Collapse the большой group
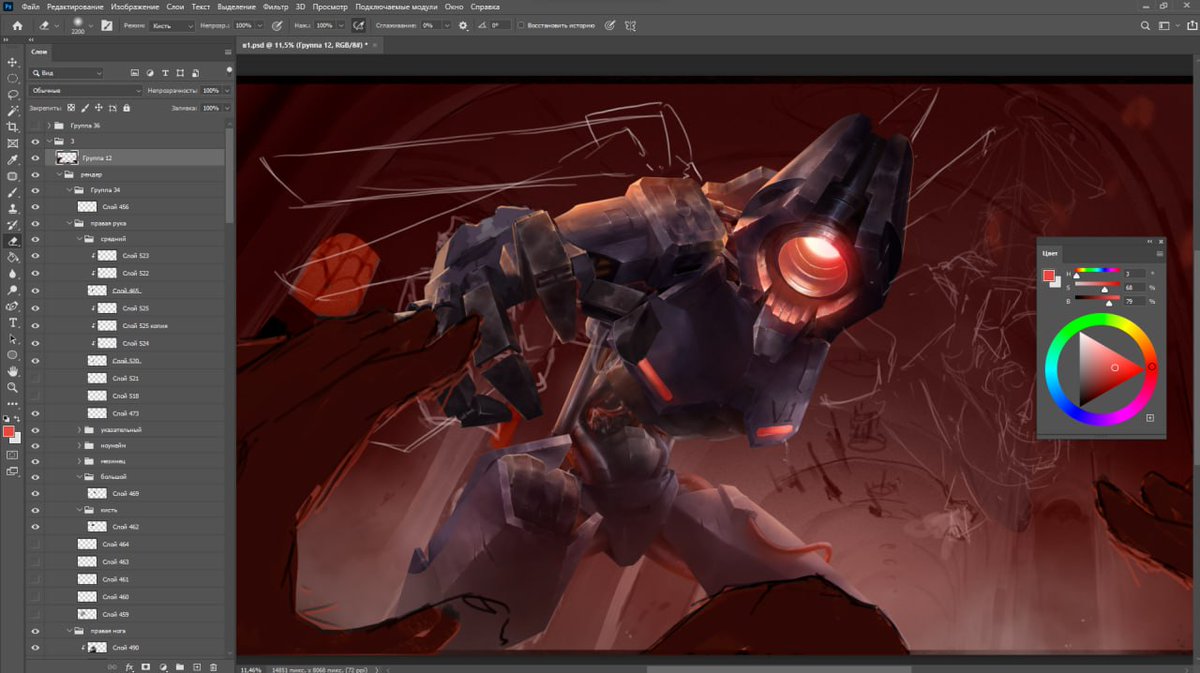The width and height of the screenshot is (1200, 673). pos(78,477)
